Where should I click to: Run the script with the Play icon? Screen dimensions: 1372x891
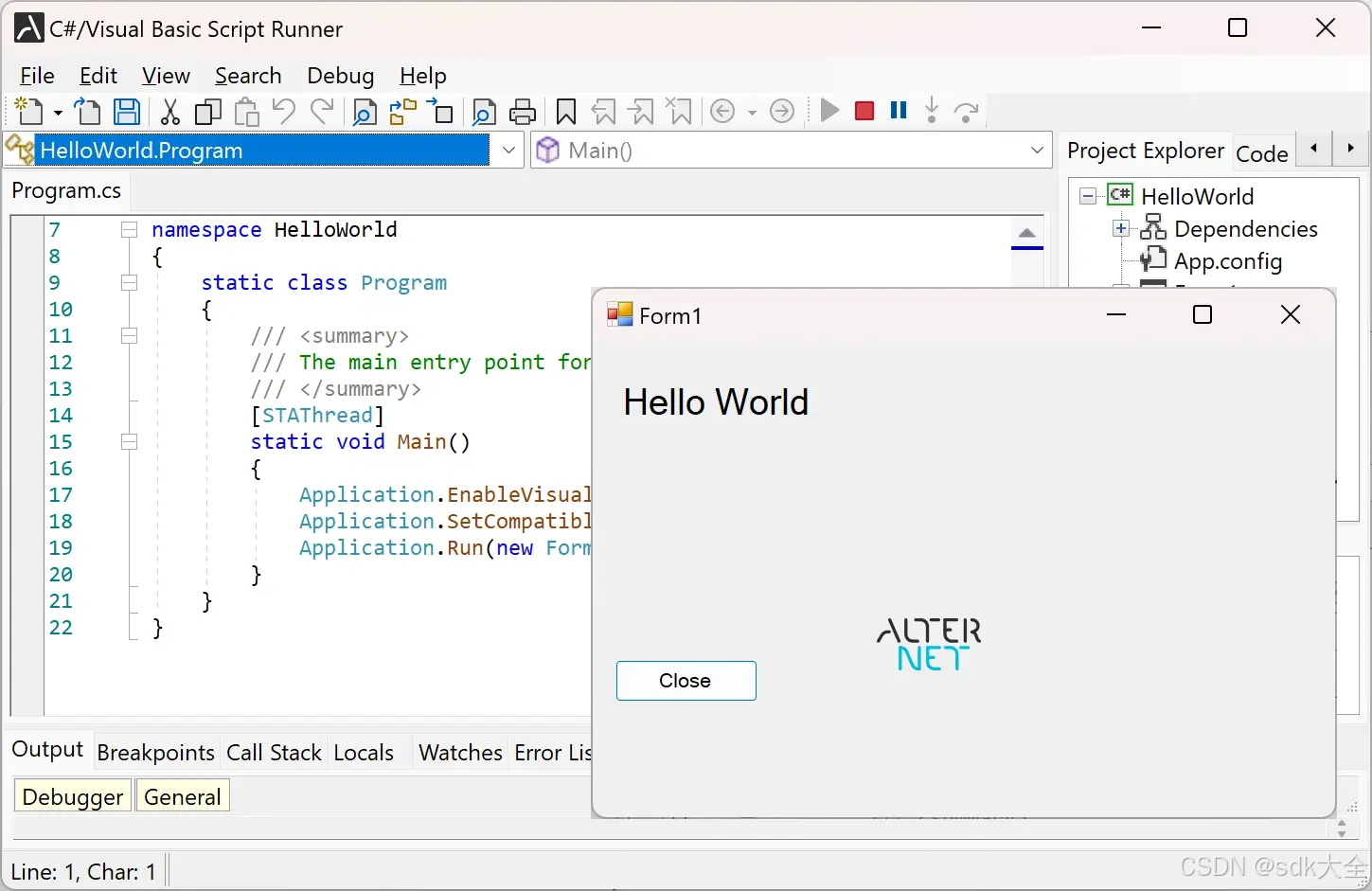tap(828, 111)
